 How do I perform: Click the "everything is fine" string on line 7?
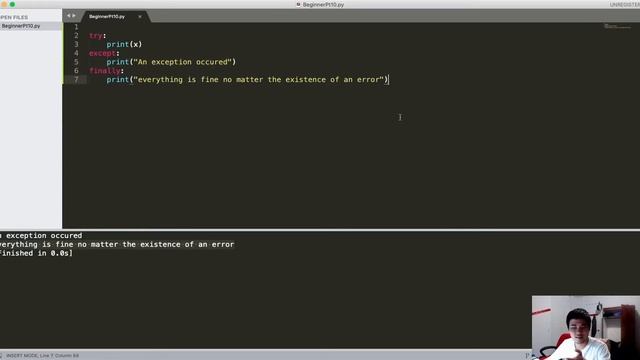259,80
